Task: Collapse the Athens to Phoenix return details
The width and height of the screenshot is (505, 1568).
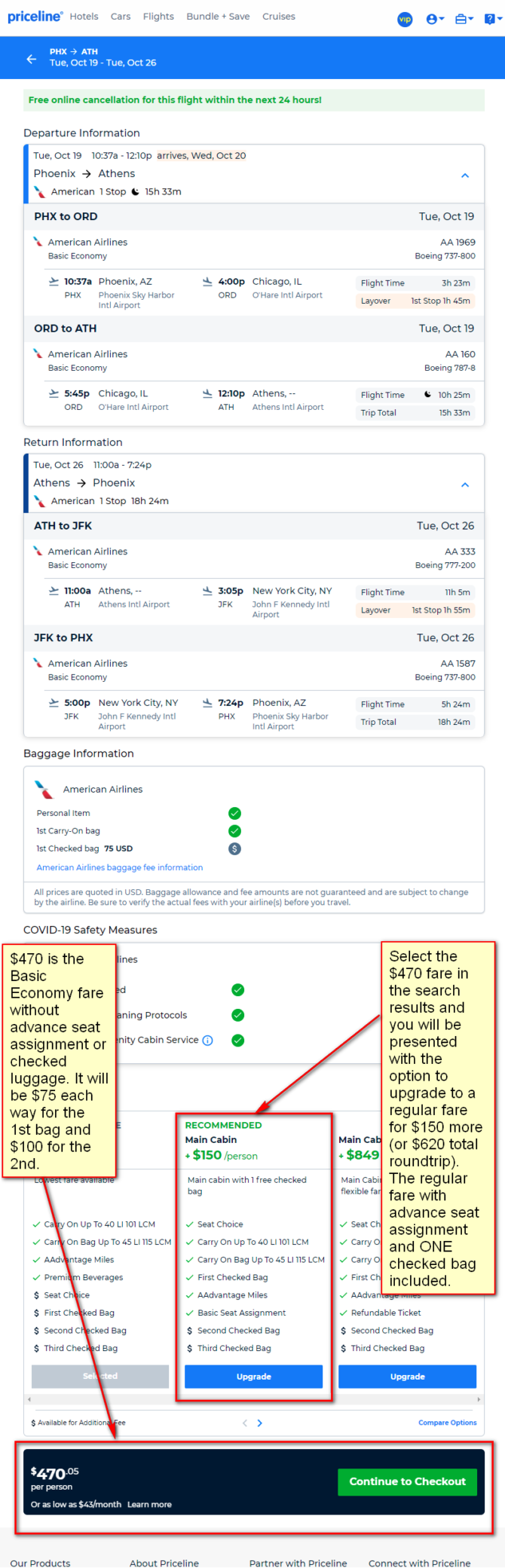Action: pos(465,484)
